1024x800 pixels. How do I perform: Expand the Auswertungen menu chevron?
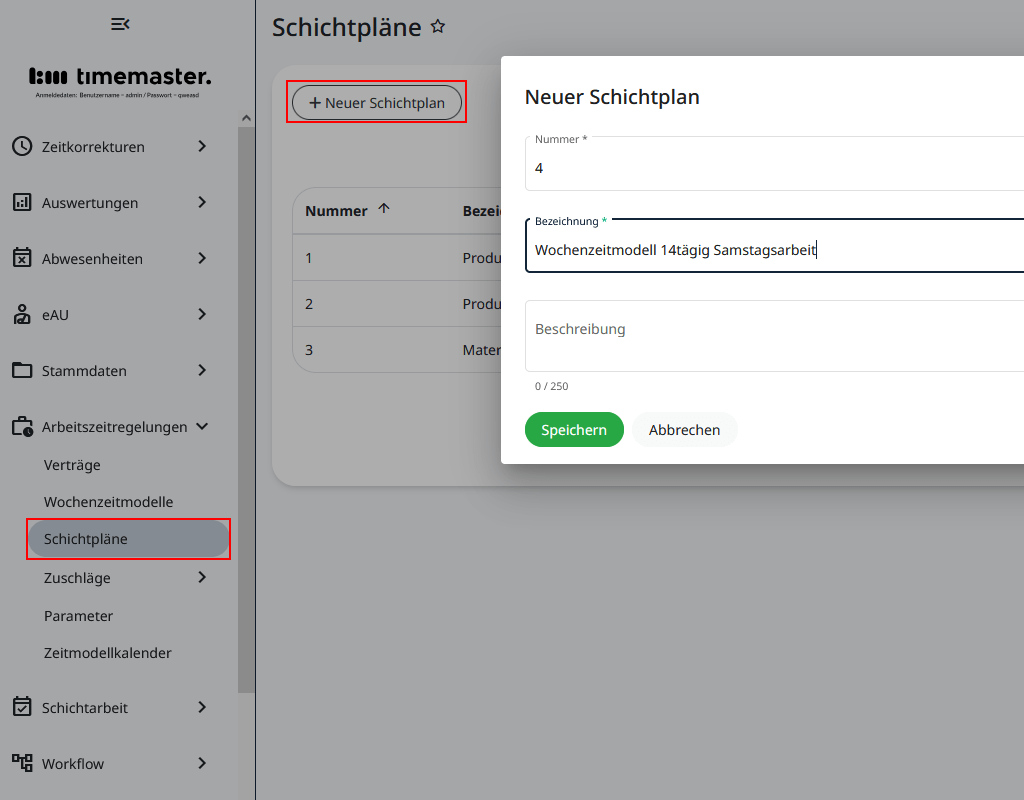click(200, 202)
